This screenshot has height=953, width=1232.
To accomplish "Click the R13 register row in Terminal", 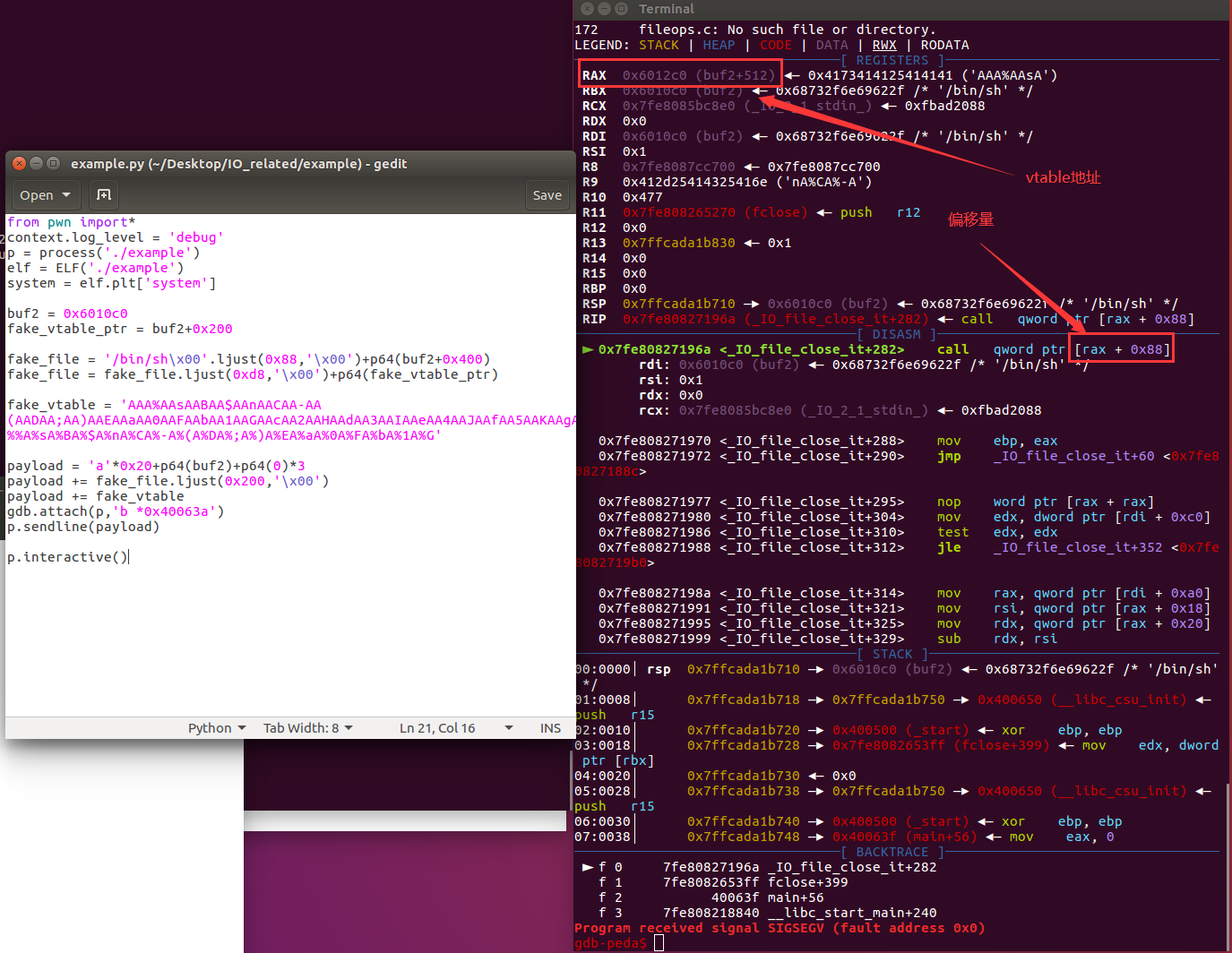I will click(686, 243).
